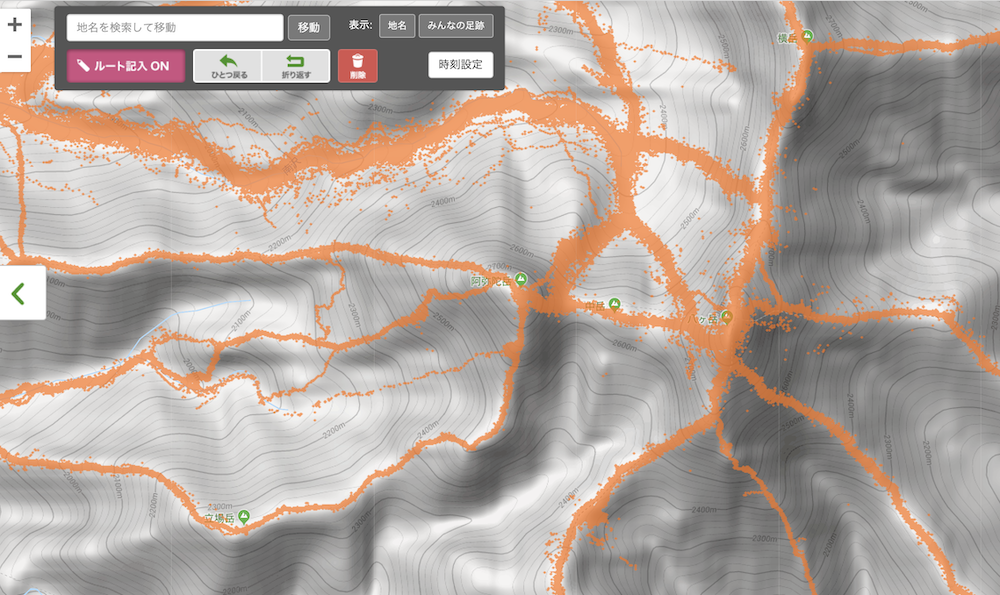
Task: Select the 中岳 peak marker
Action: (614, 304)
